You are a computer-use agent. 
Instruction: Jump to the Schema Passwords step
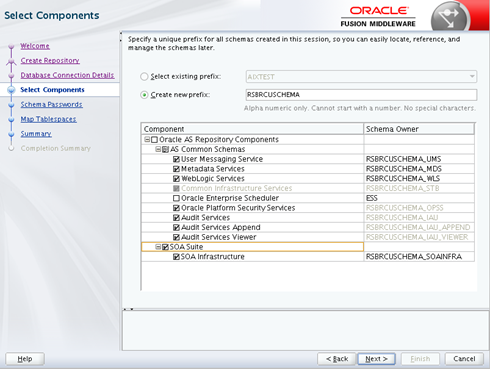(51, 104)
